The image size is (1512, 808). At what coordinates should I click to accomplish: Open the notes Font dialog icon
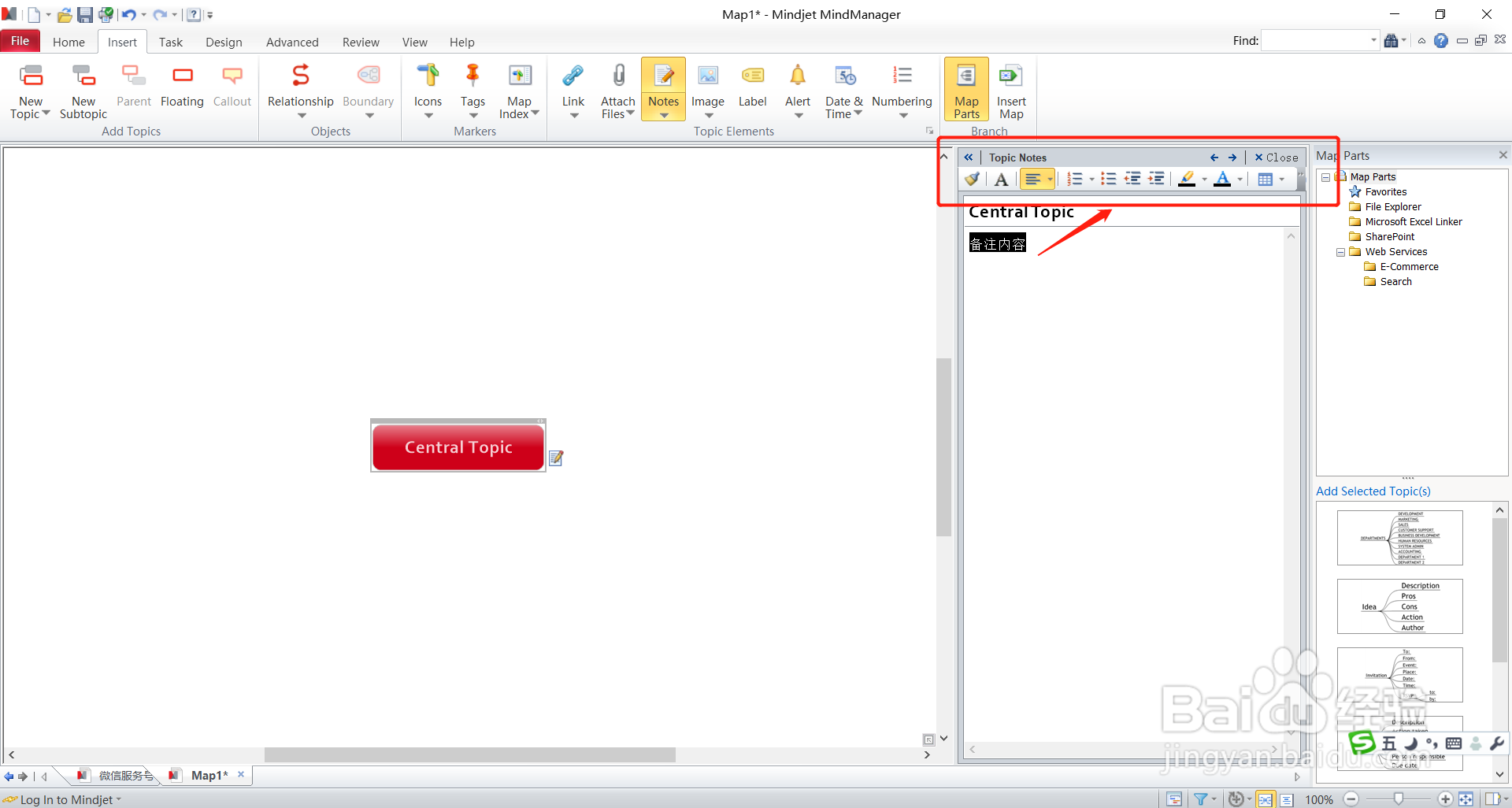coord(1001,180)
